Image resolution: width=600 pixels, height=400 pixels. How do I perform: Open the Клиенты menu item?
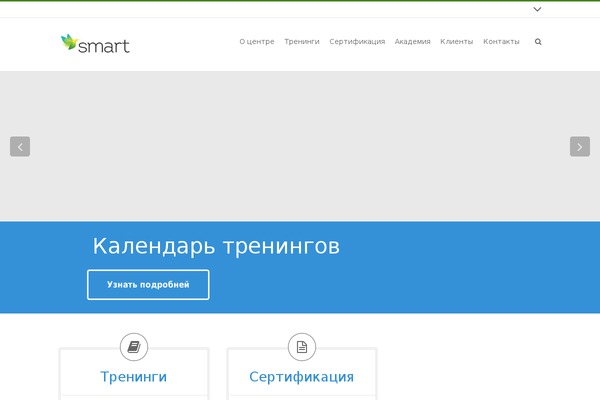[457, 41]
